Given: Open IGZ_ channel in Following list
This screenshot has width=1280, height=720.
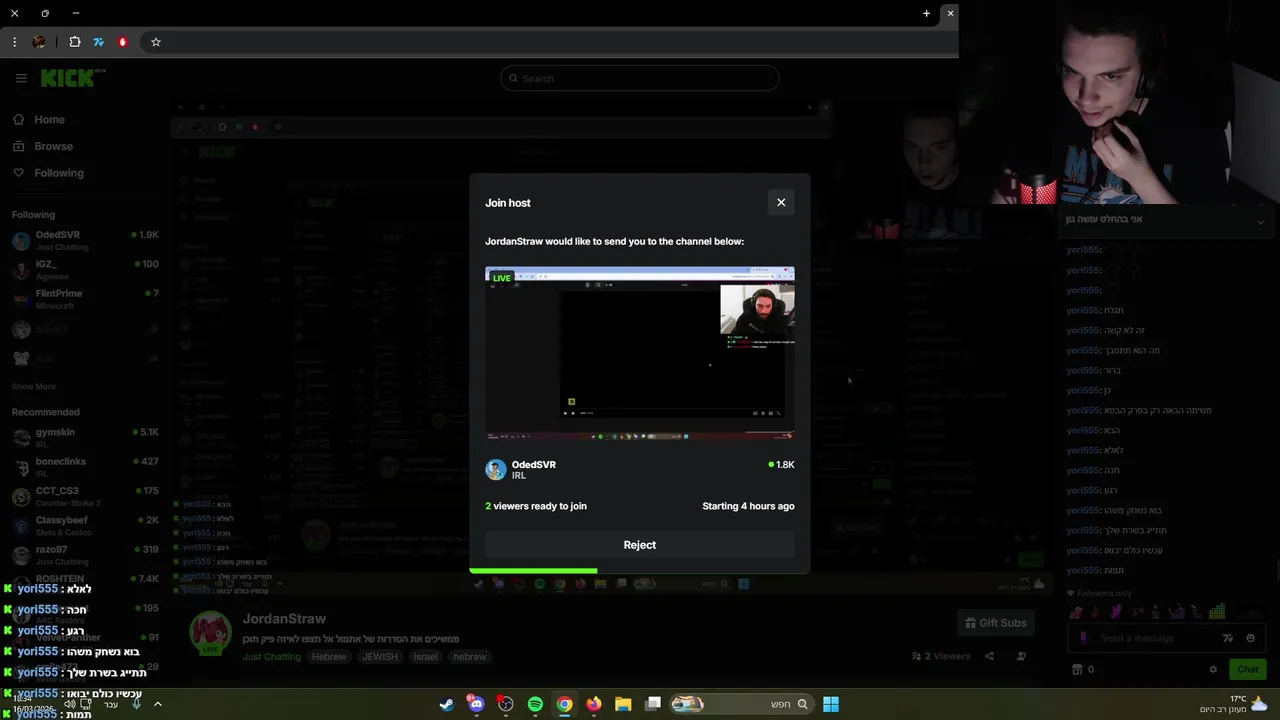Looking at the screenshot, I should (85, 269).
